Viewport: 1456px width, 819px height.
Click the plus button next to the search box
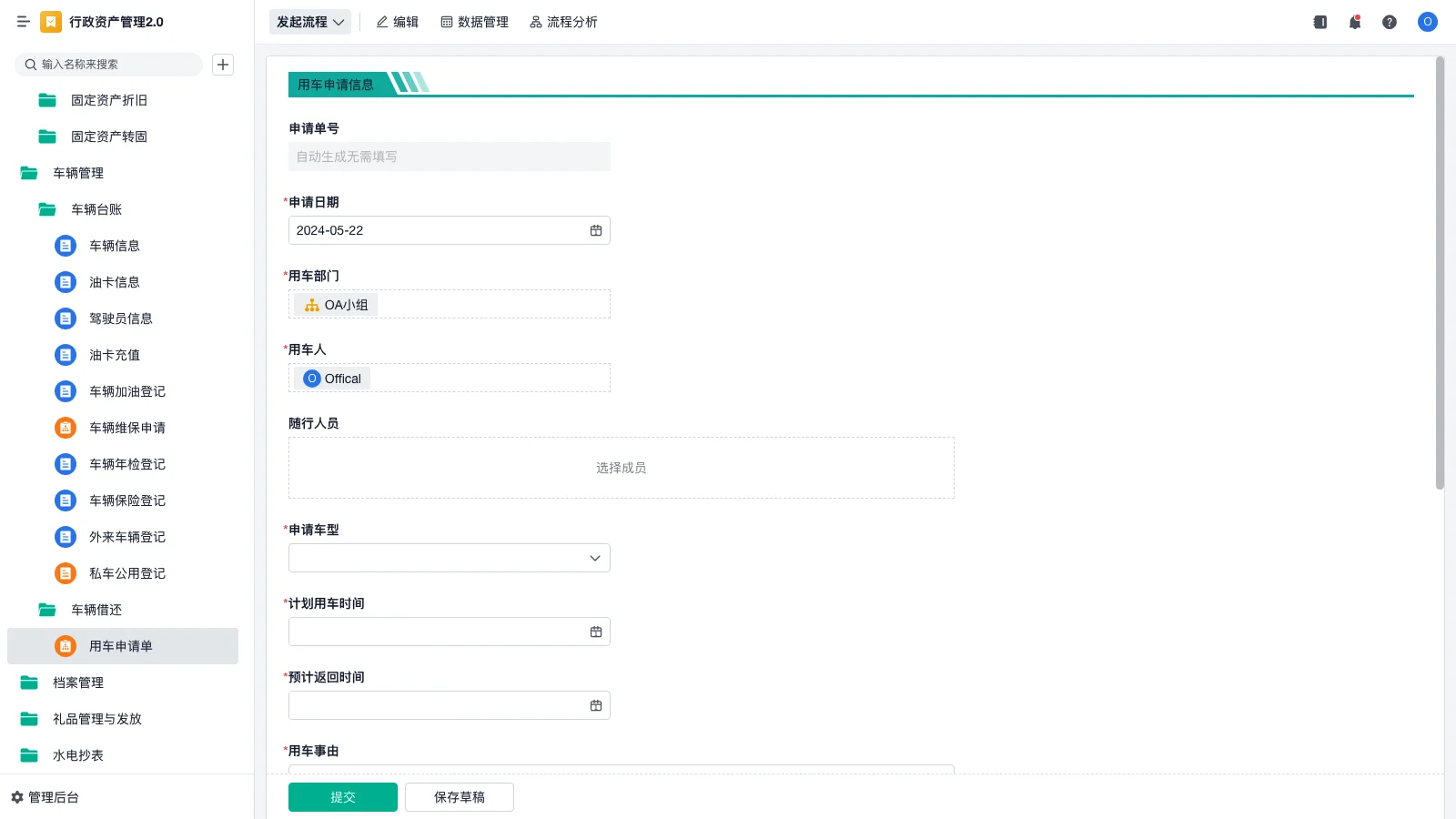223,65
